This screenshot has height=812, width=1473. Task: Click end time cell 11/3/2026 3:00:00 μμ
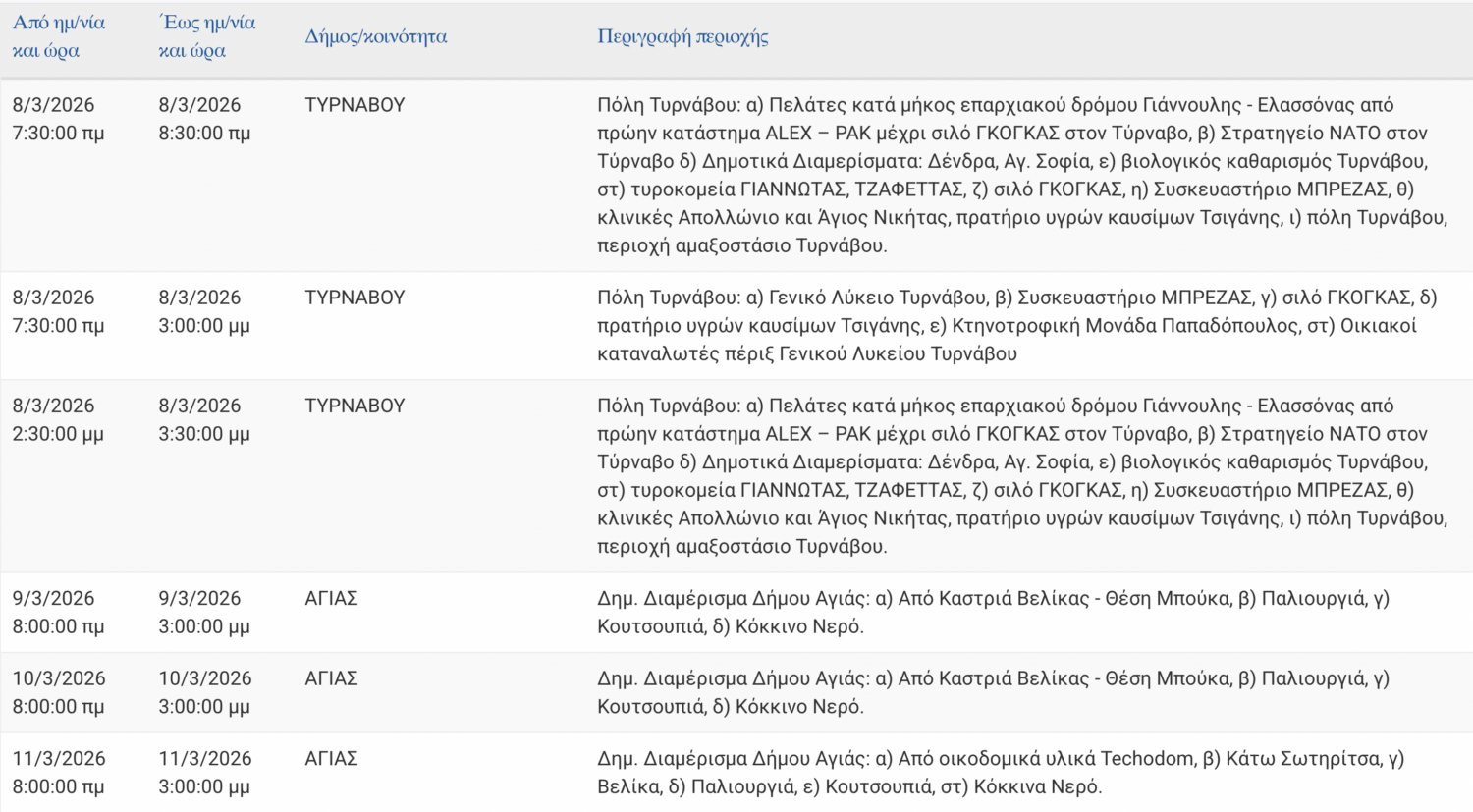tap(204, 772)
